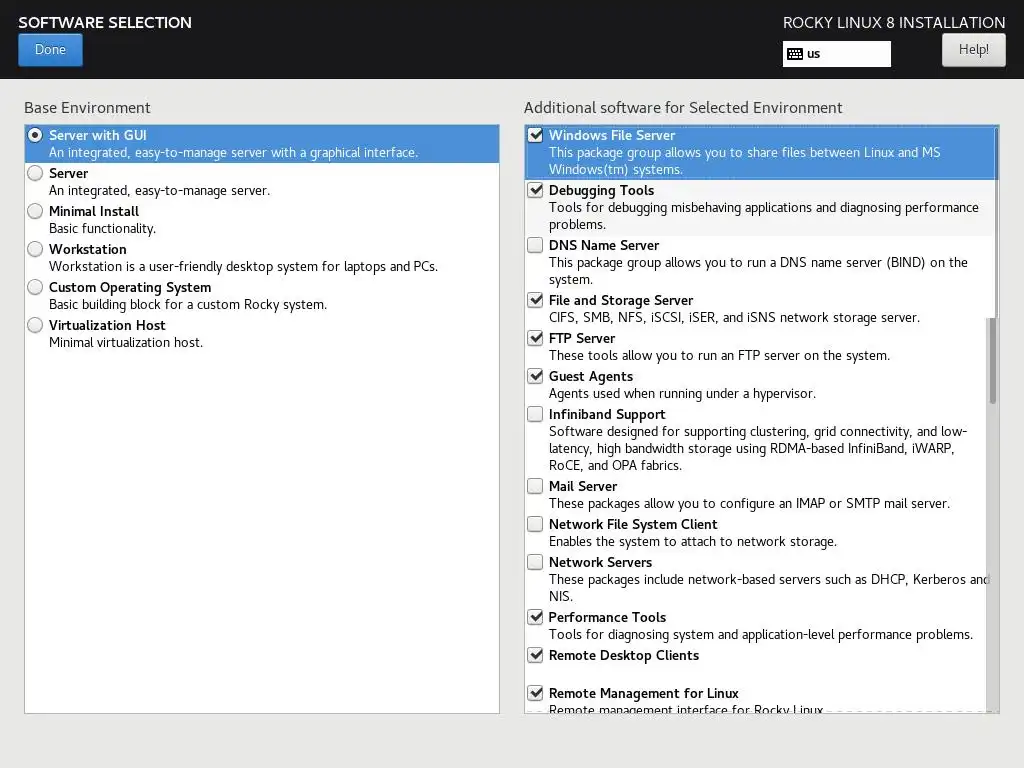Image resolution: width=1024 pixels, height=768 pixels.
Task: Click the keyboard layout icon
Action: pos(795,54)
